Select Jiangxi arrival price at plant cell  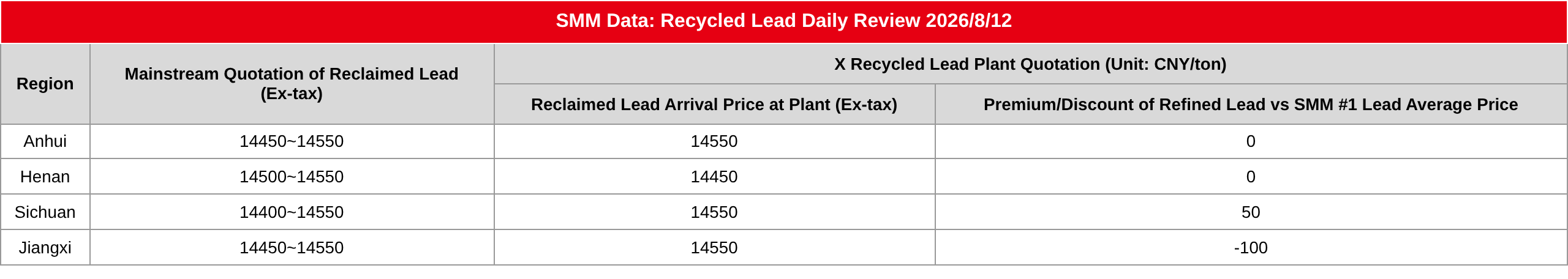click(x=714, y=248)
